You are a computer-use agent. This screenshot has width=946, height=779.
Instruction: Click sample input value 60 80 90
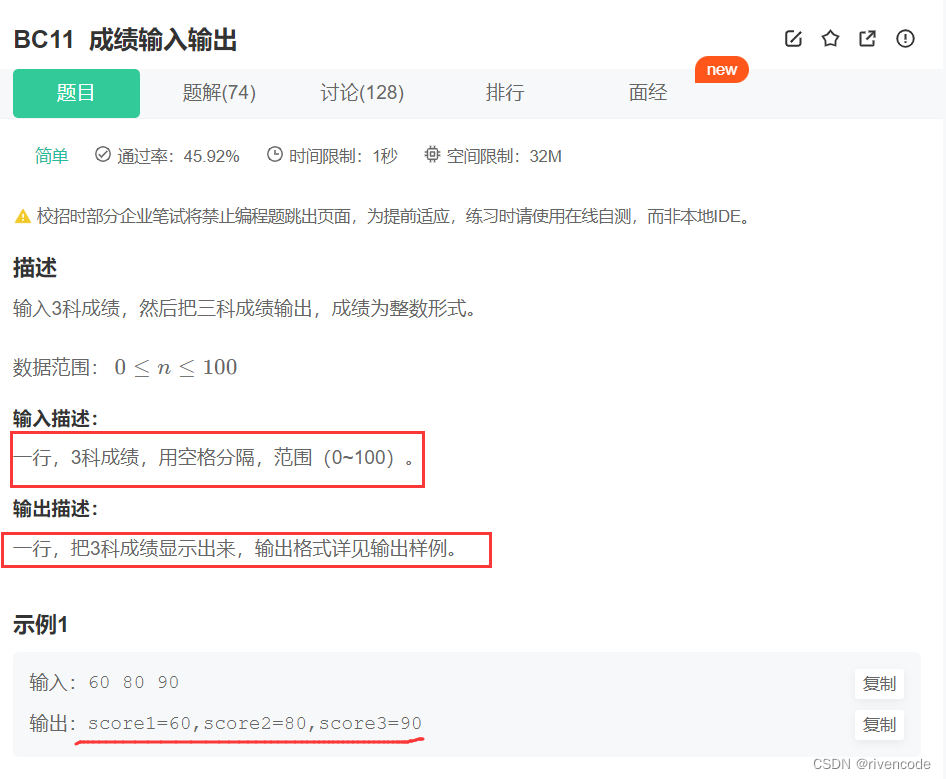coord(133,682)
